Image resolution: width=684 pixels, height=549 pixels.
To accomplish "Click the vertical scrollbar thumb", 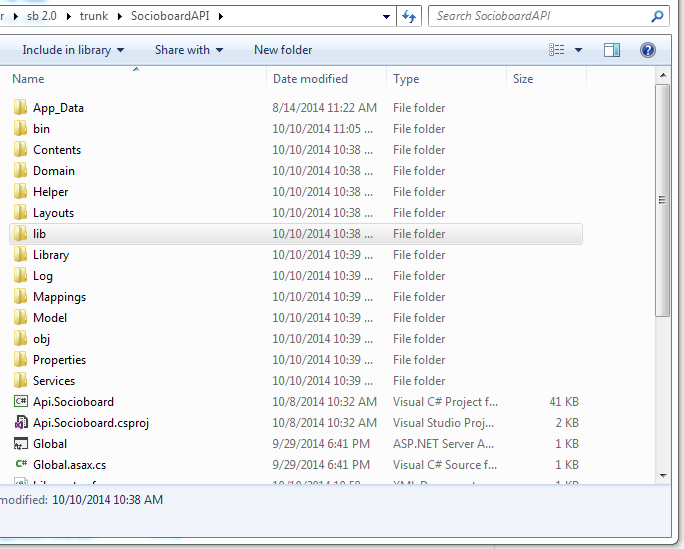I will tap(663, 200).
